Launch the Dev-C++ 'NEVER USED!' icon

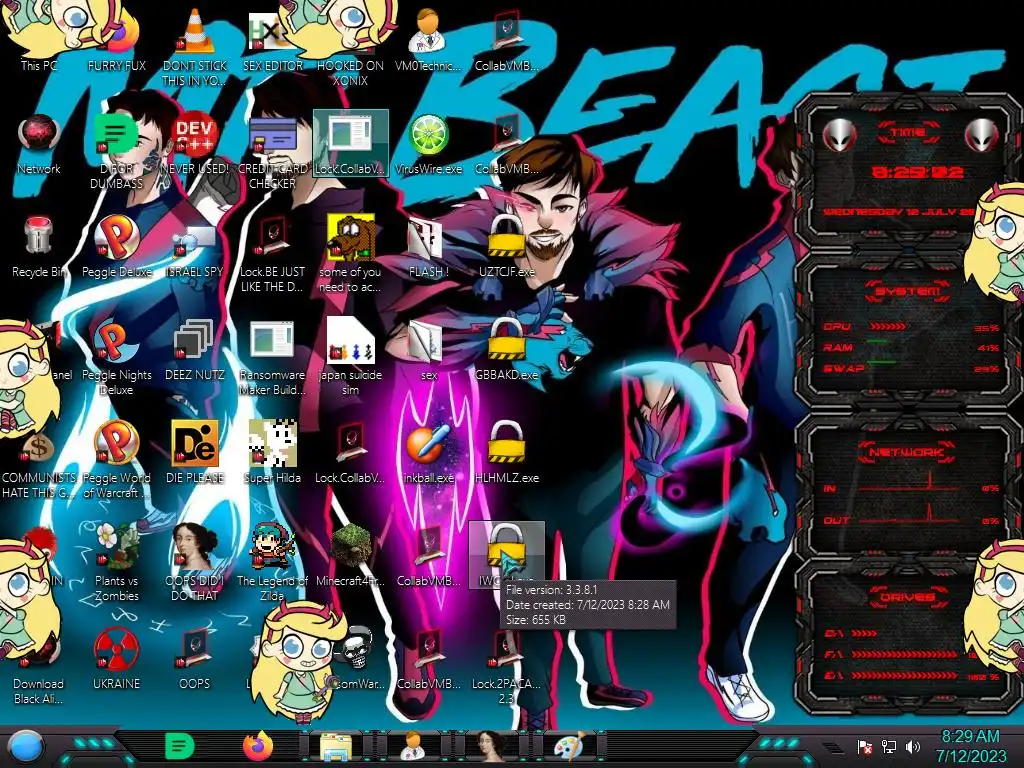coord(195,144)
